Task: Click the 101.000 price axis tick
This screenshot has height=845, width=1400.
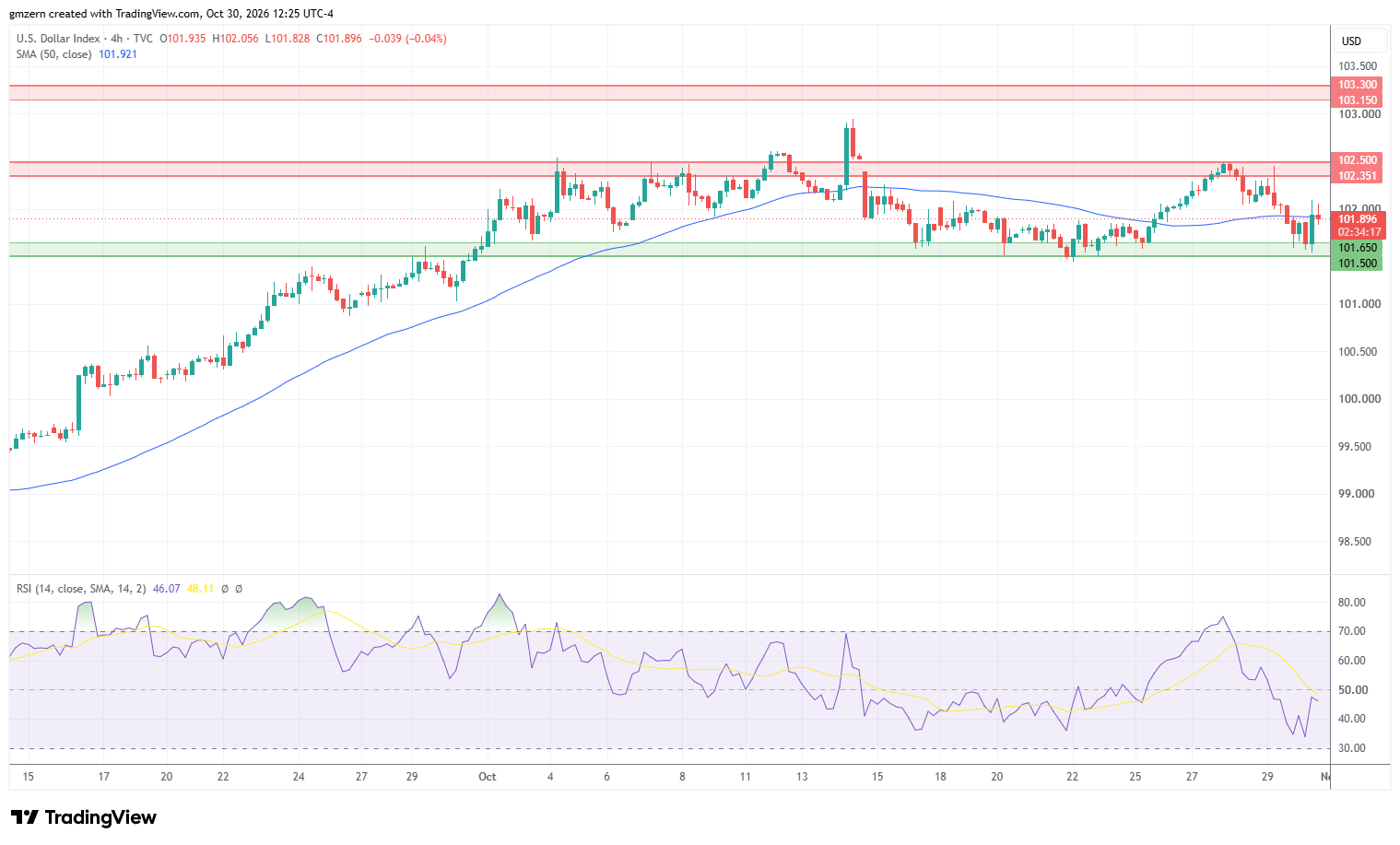Action: click(1359, 304)
